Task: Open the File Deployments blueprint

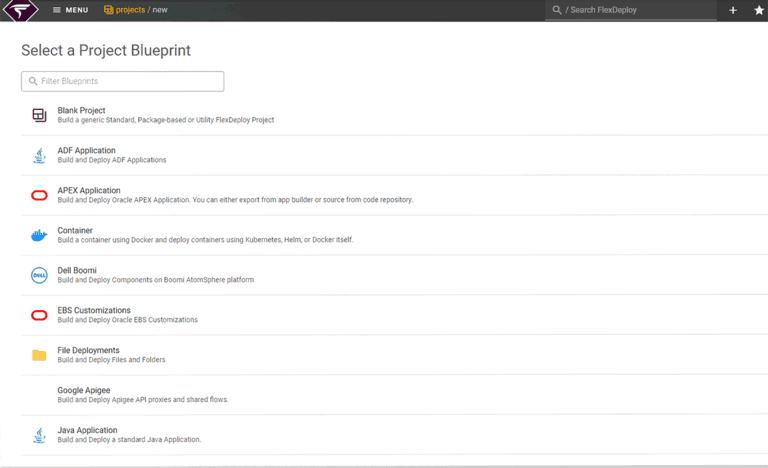Action: 394,355
